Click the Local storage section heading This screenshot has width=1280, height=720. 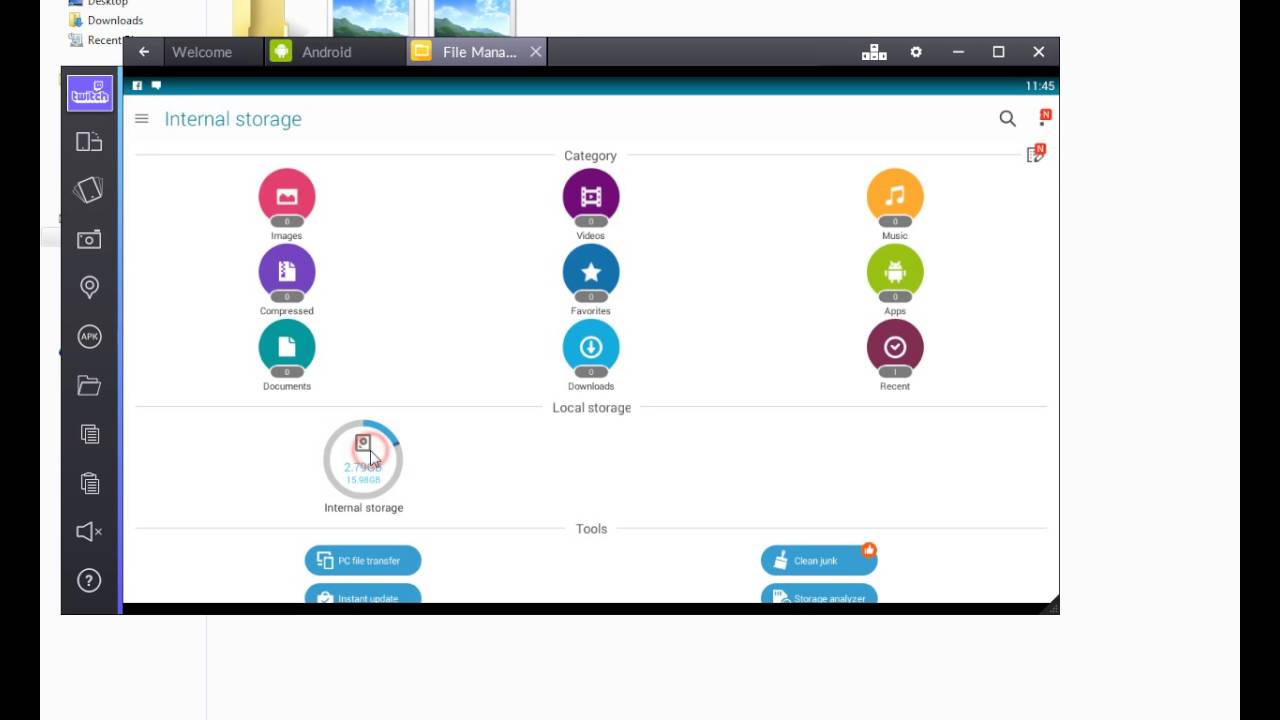click(592, 408)
